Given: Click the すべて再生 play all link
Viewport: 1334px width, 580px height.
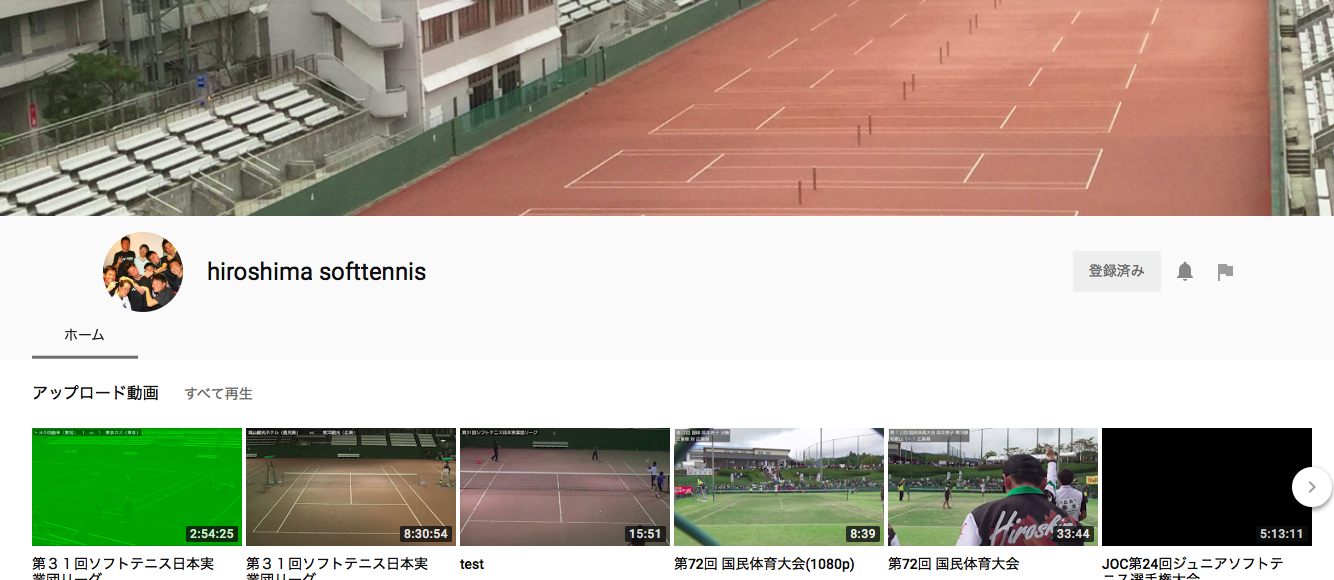Looking at the screenshot, I should coord(219,393).
